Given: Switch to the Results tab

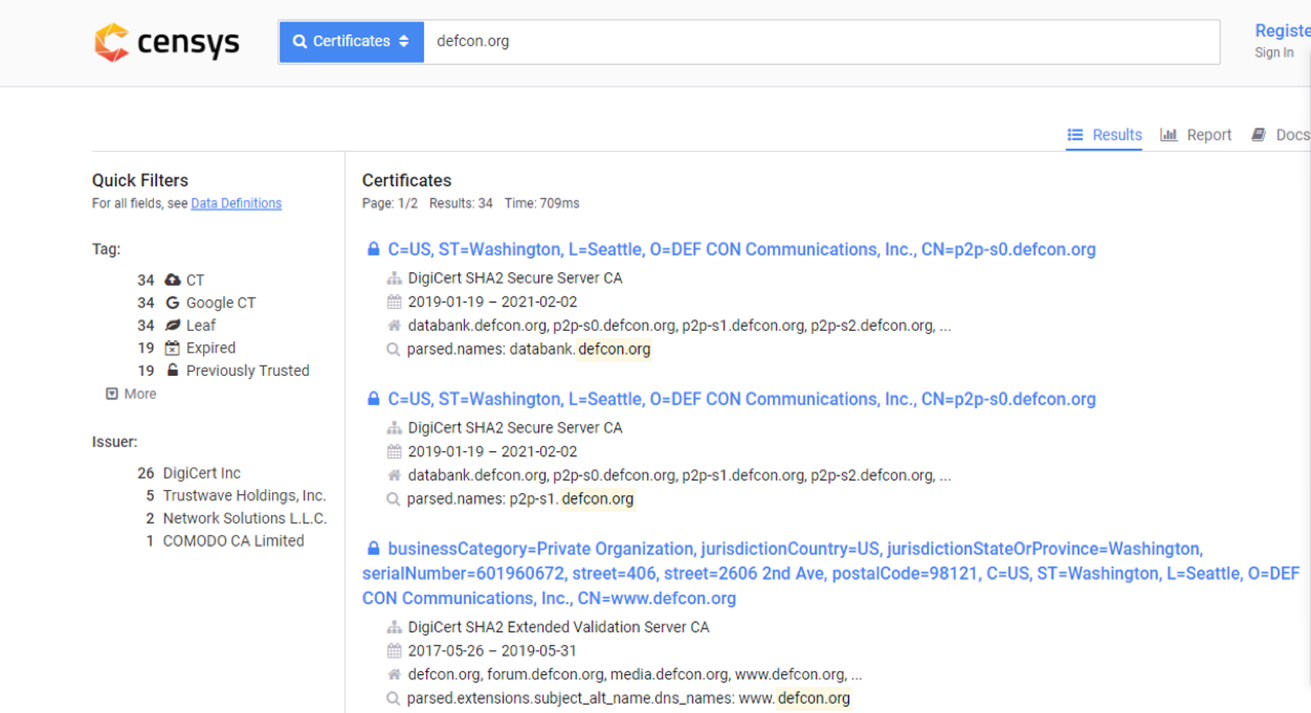Looking at the screenshot, I should (1104, 135).
